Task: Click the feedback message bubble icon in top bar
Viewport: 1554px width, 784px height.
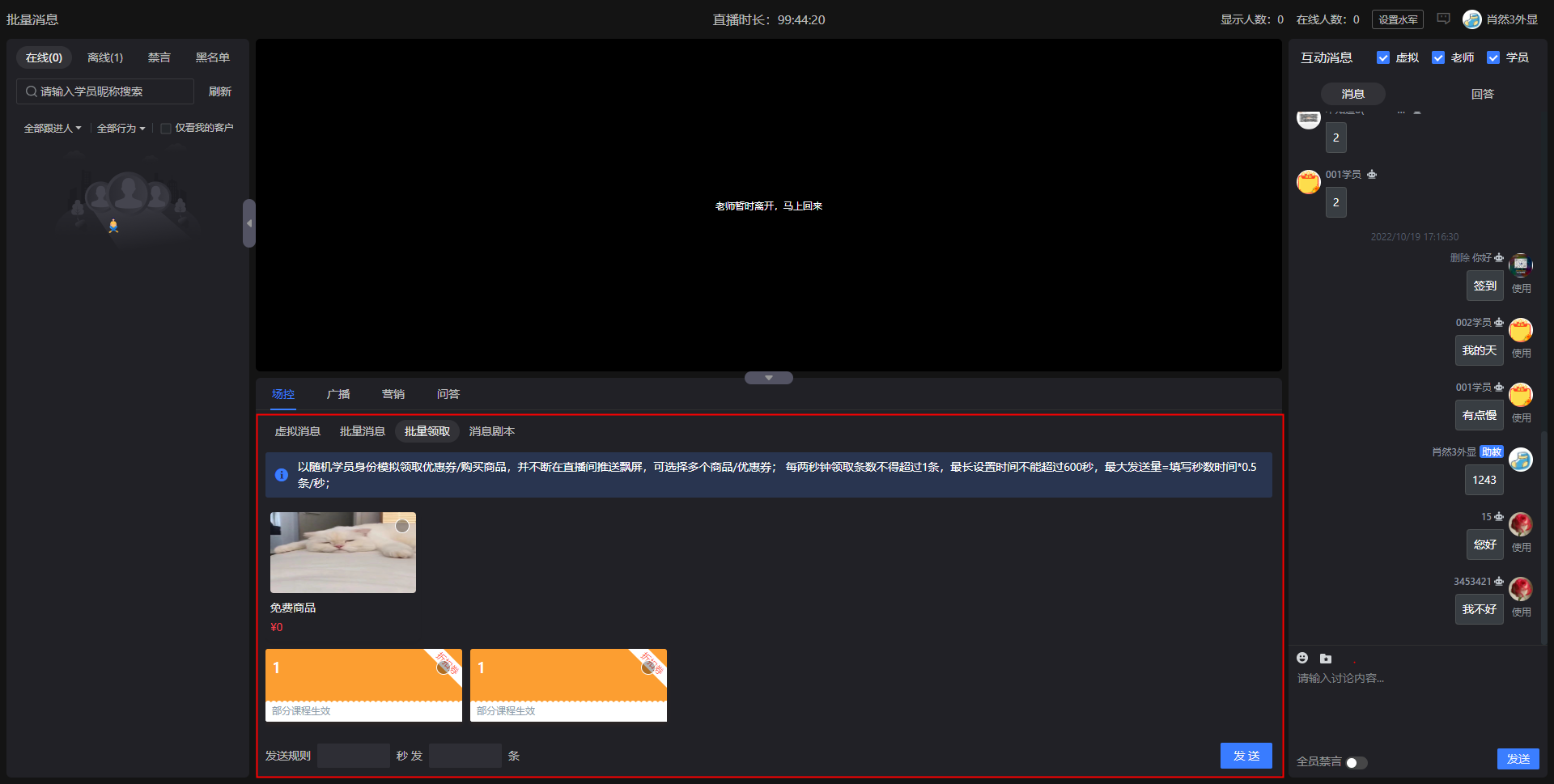Action: pyautogui.click(x=1443, y=18)
